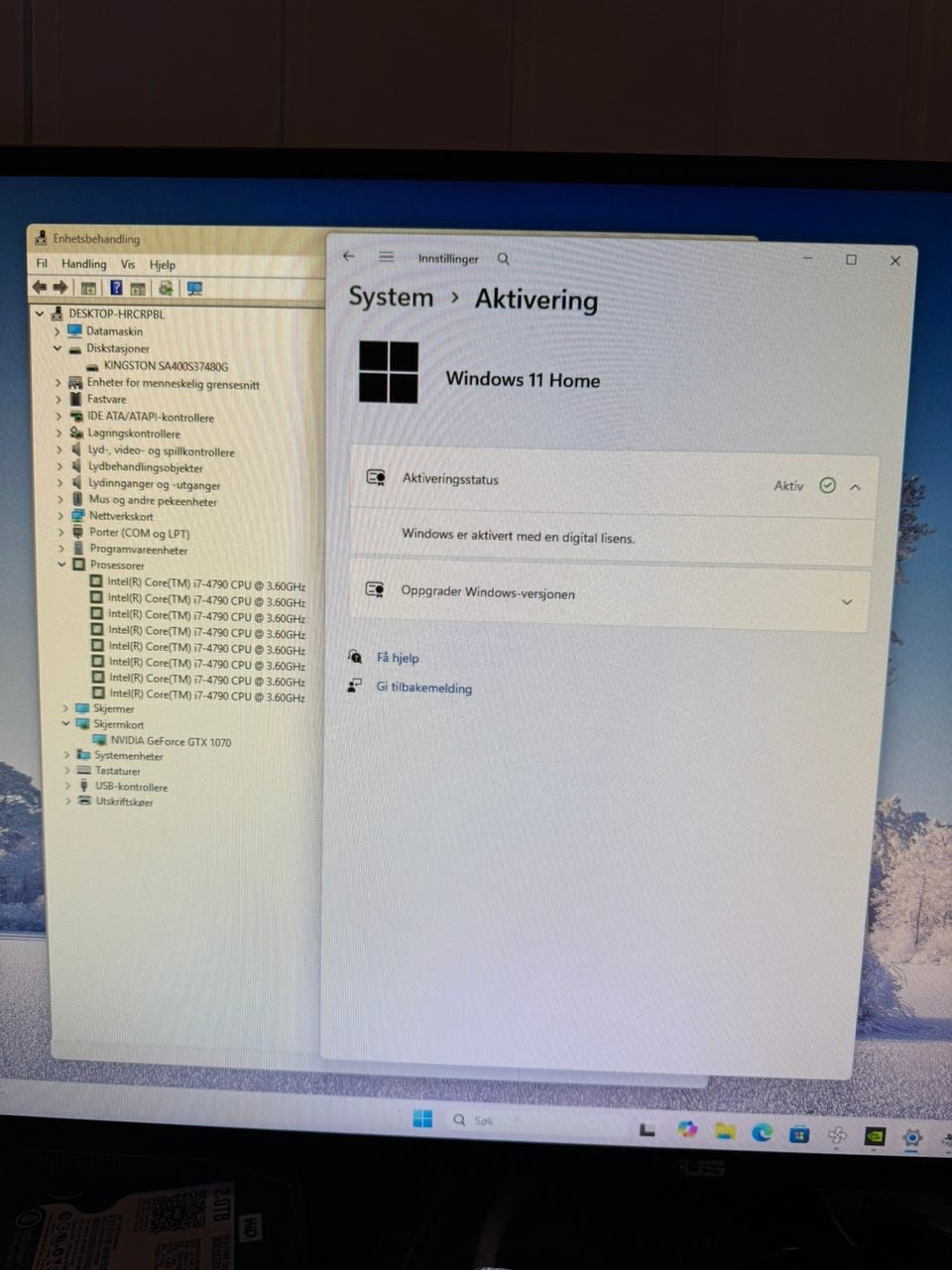Image resolution: width=952 pixels, height=1270 pixels.
Task: Select Programvareenheter row
Action: coord(139,550)
